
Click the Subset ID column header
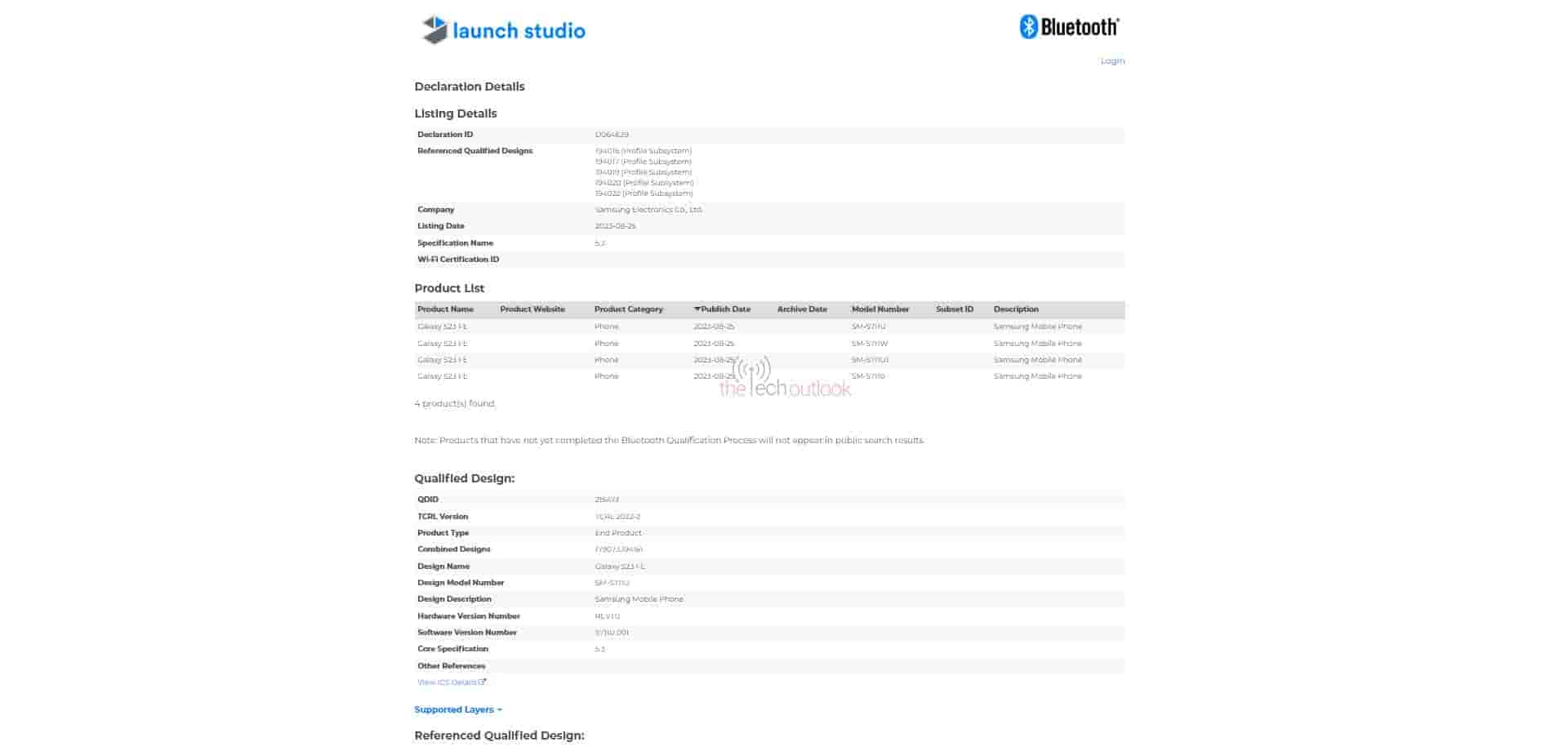coord(954,309)
